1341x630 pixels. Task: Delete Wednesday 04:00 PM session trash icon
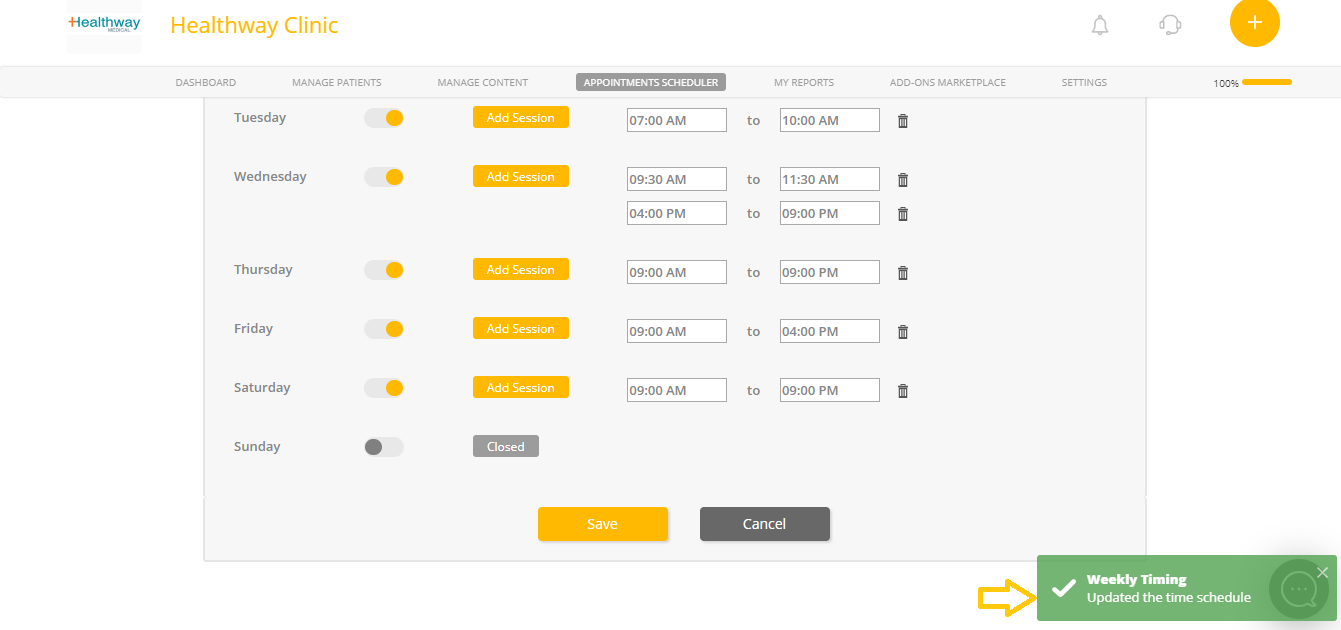(903, 214)
